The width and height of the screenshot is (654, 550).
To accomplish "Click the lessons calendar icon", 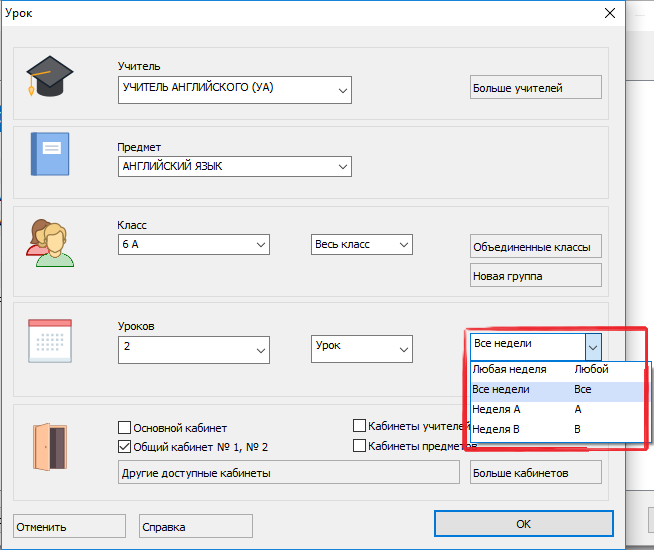I will (49, 342).
